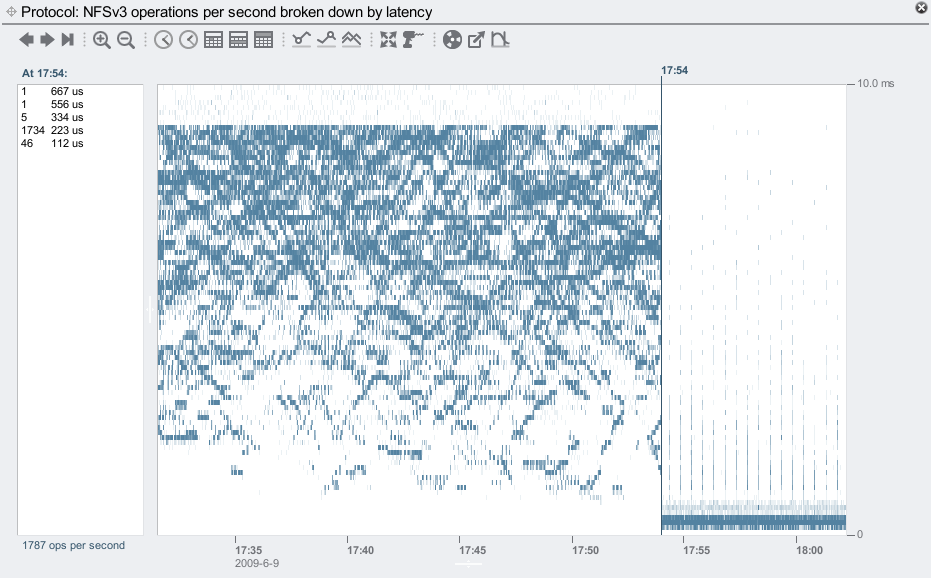Click the round film-reel save dataset icon
Screen dimensions: 931x578
click(452, 40)
